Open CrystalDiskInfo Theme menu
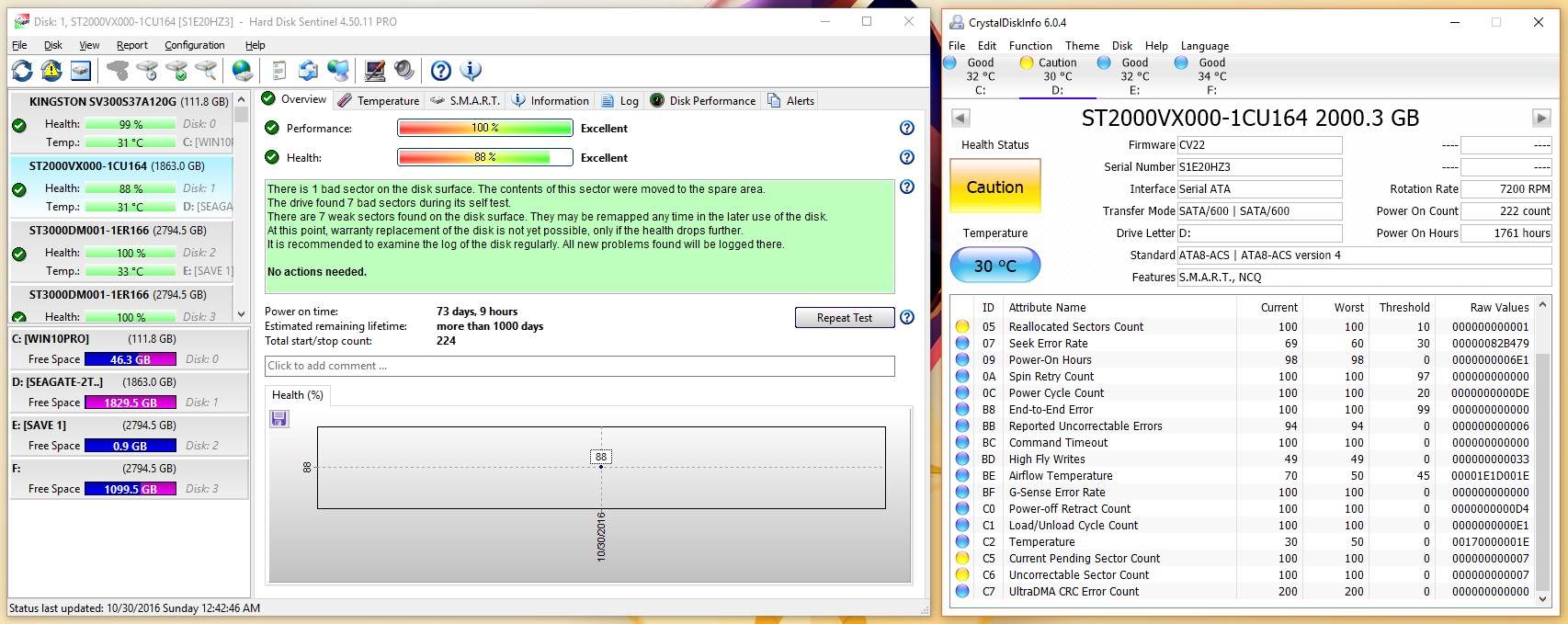 (x=1082, y=46)
